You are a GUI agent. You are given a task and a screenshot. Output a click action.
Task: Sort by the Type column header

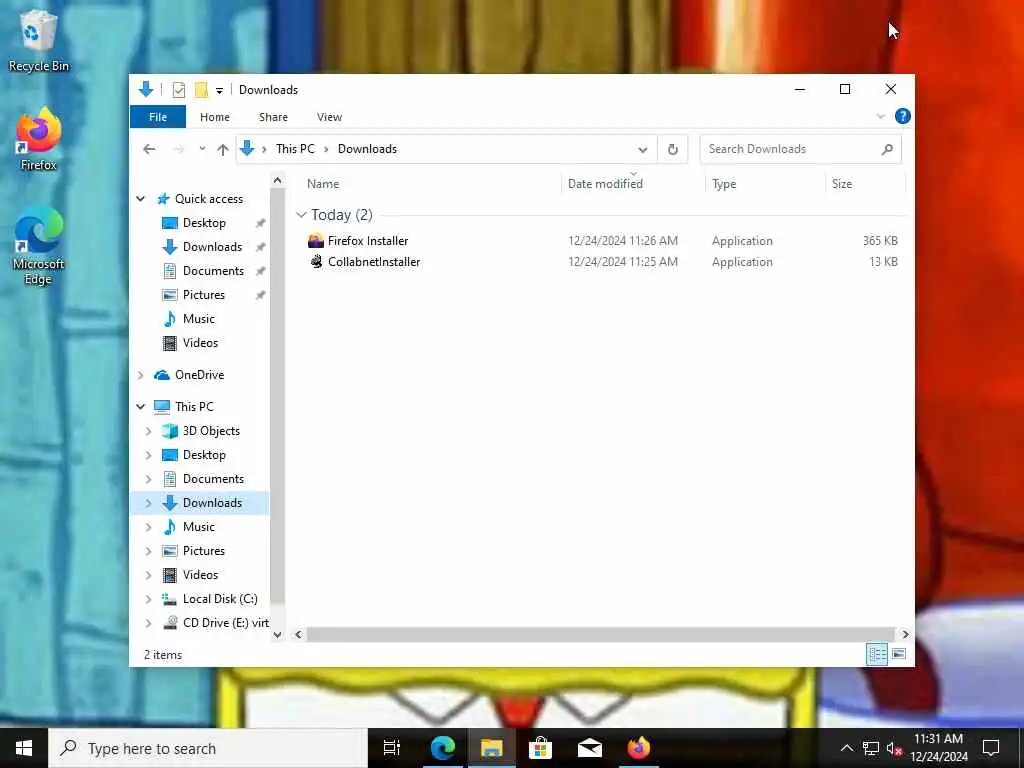(765, 184)
